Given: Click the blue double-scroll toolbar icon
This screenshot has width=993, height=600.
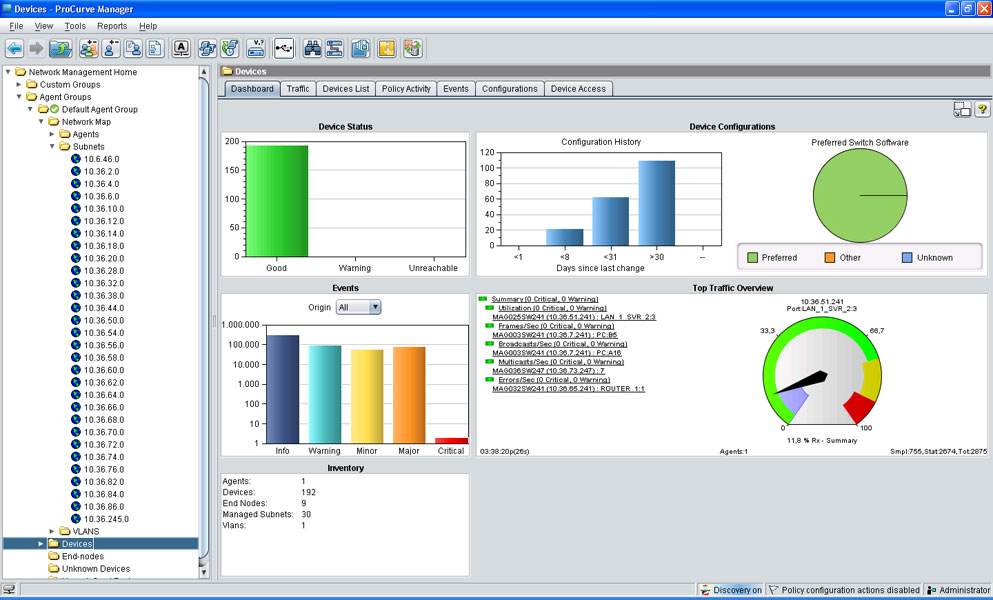Looking at the screenshot, I should click(x=207, y=48).
